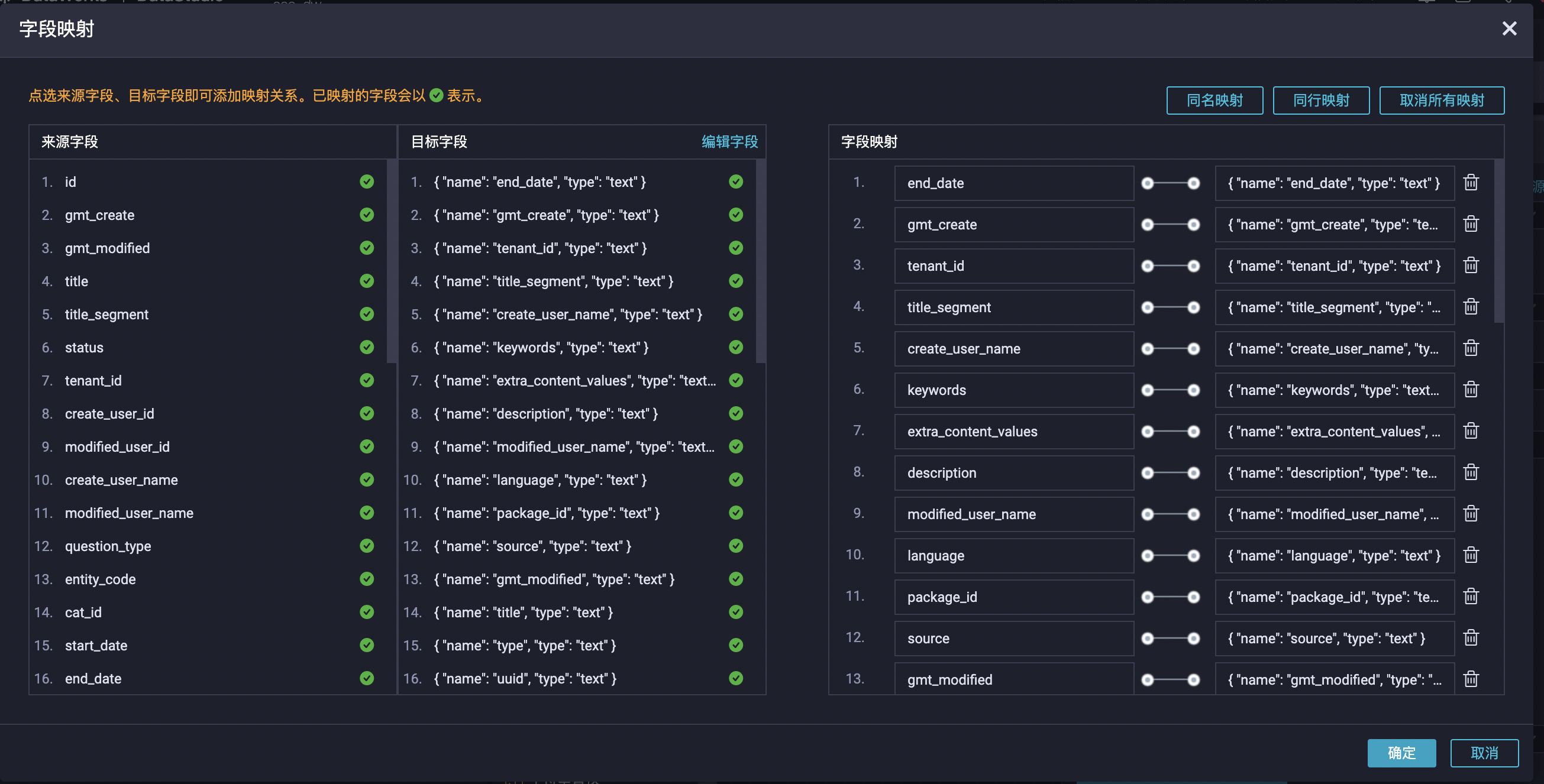The width and height of the screenshot is (1544, 784).
Task: Click the green checkmark next to id source field
Action: tap(367, 182)
